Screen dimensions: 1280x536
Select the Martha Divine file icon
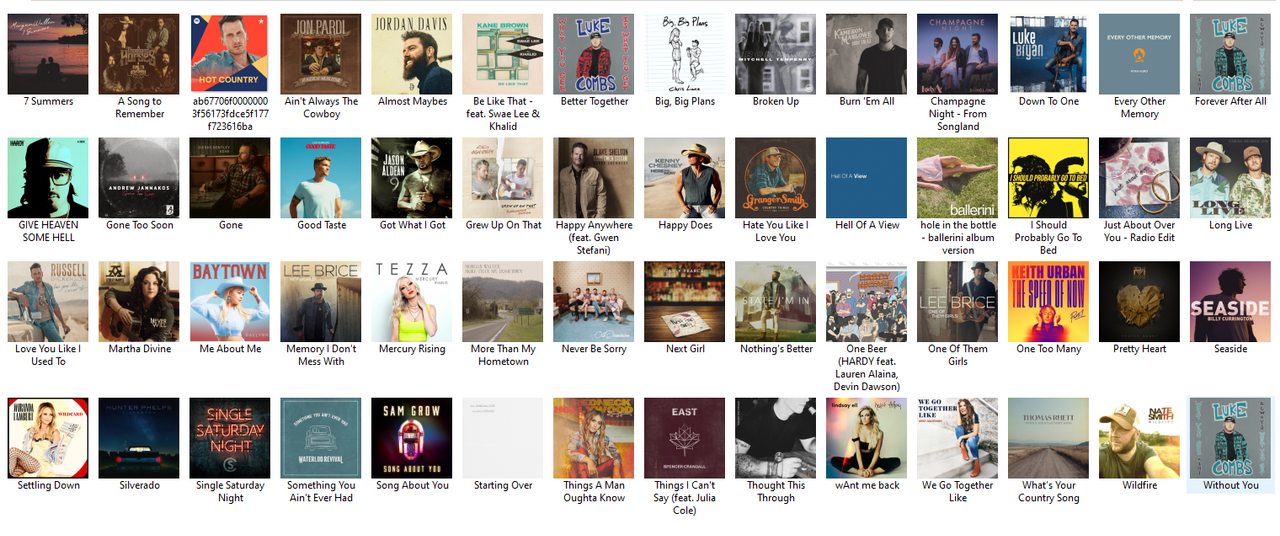click(139, 302)
